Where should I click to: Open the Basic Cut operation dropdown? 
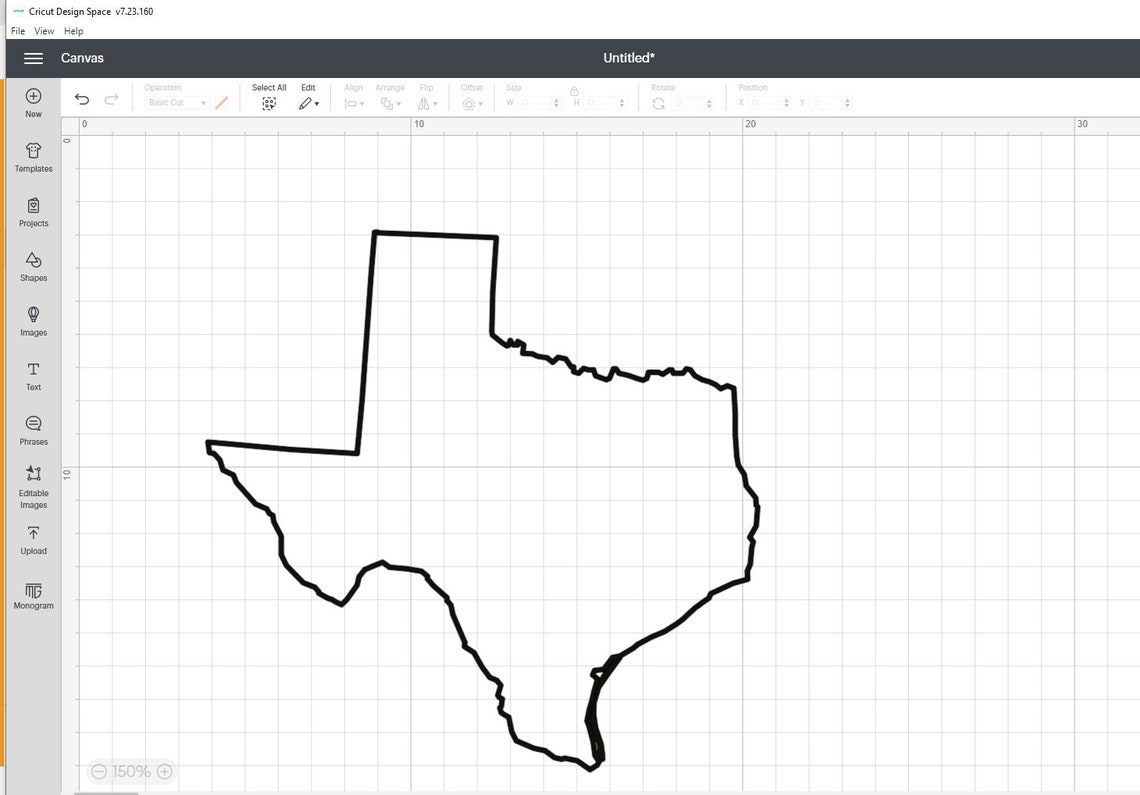(175, 102)
